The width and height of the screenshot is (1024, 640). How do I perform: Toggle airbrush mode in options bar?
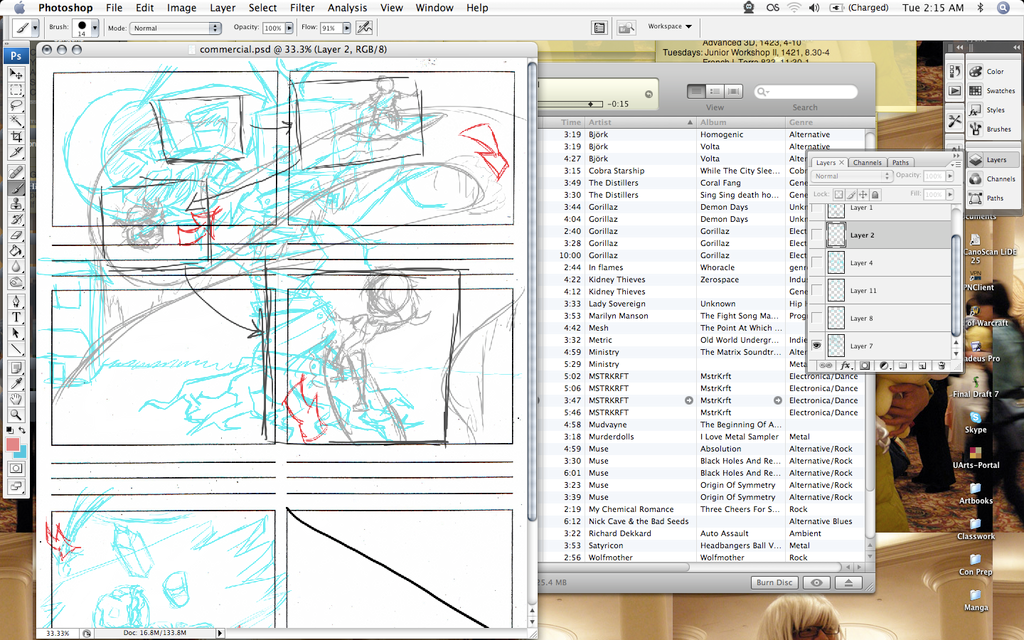(364, 27)
